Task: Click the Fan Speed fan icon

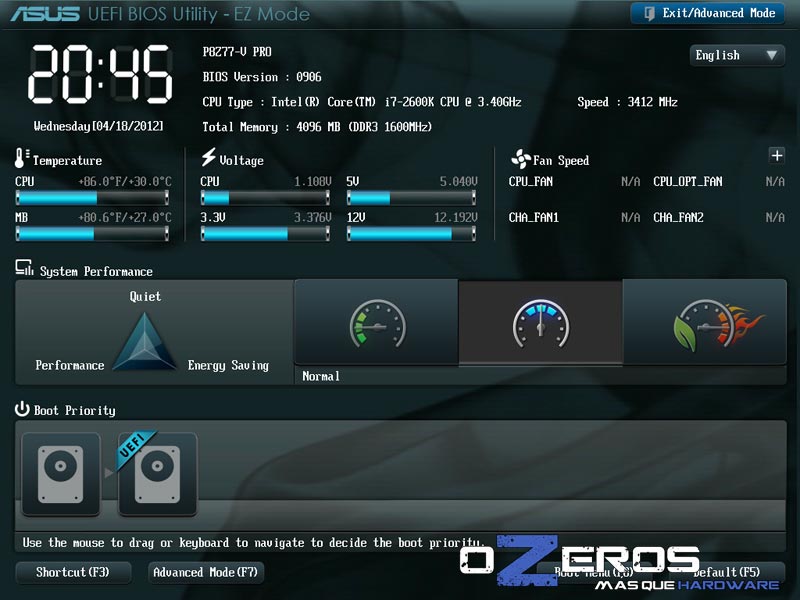Action: point(521,159)
